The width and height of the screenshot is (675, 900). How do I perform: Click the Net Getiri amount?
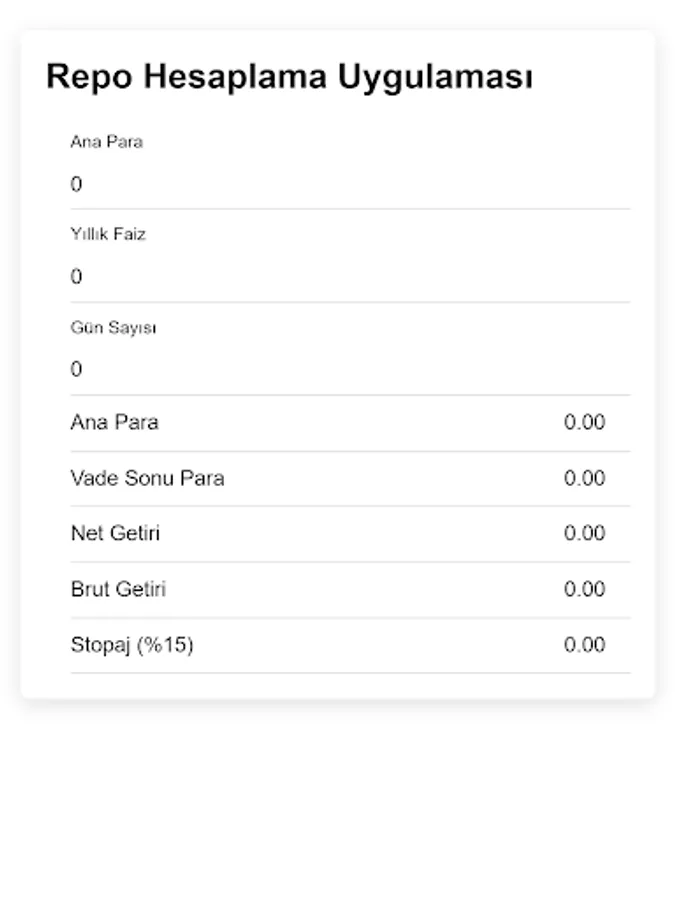pyautogui.click(x=584, y=533)
